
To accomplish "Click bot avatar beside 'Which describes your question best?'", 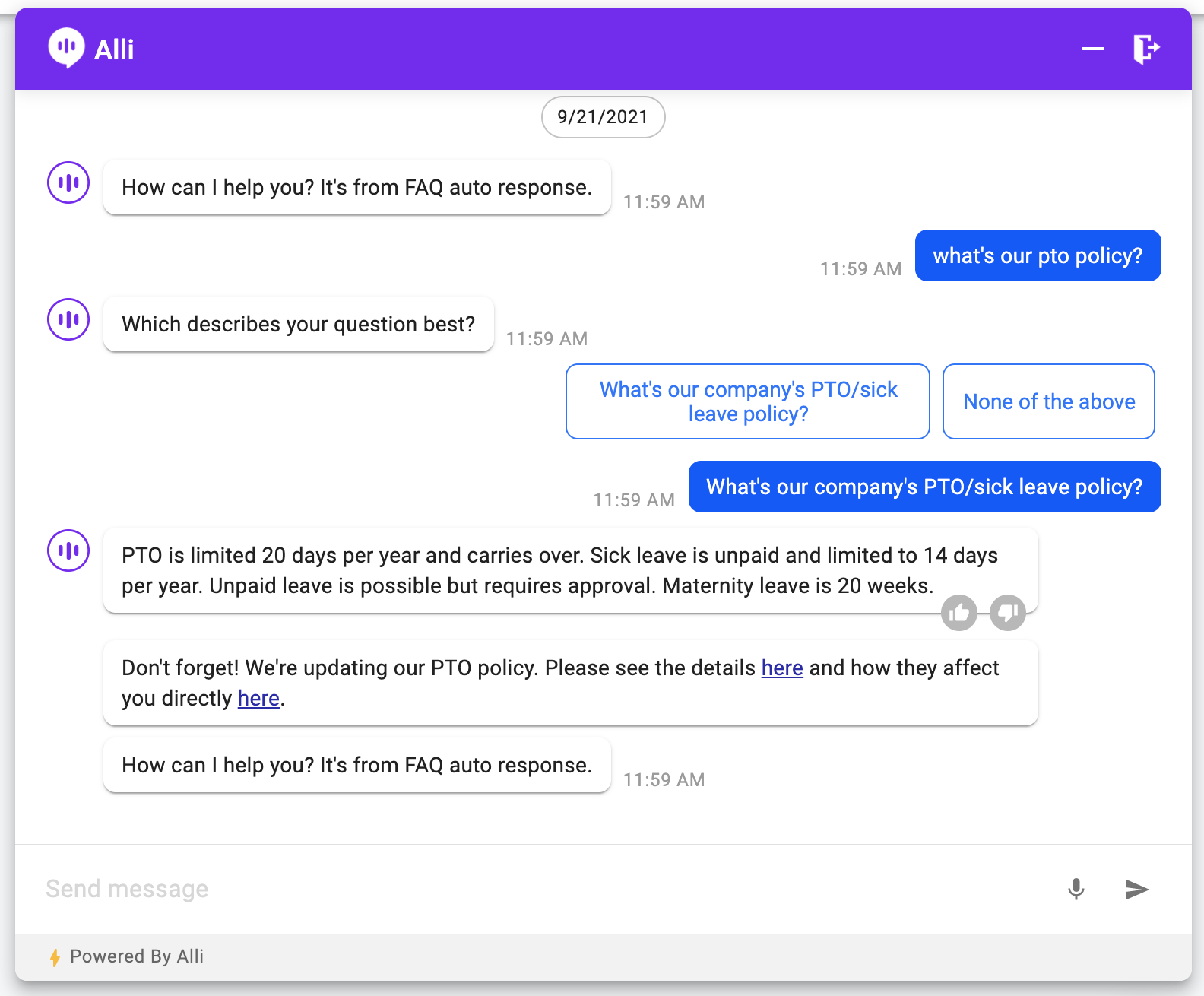I will click(68, 319).
